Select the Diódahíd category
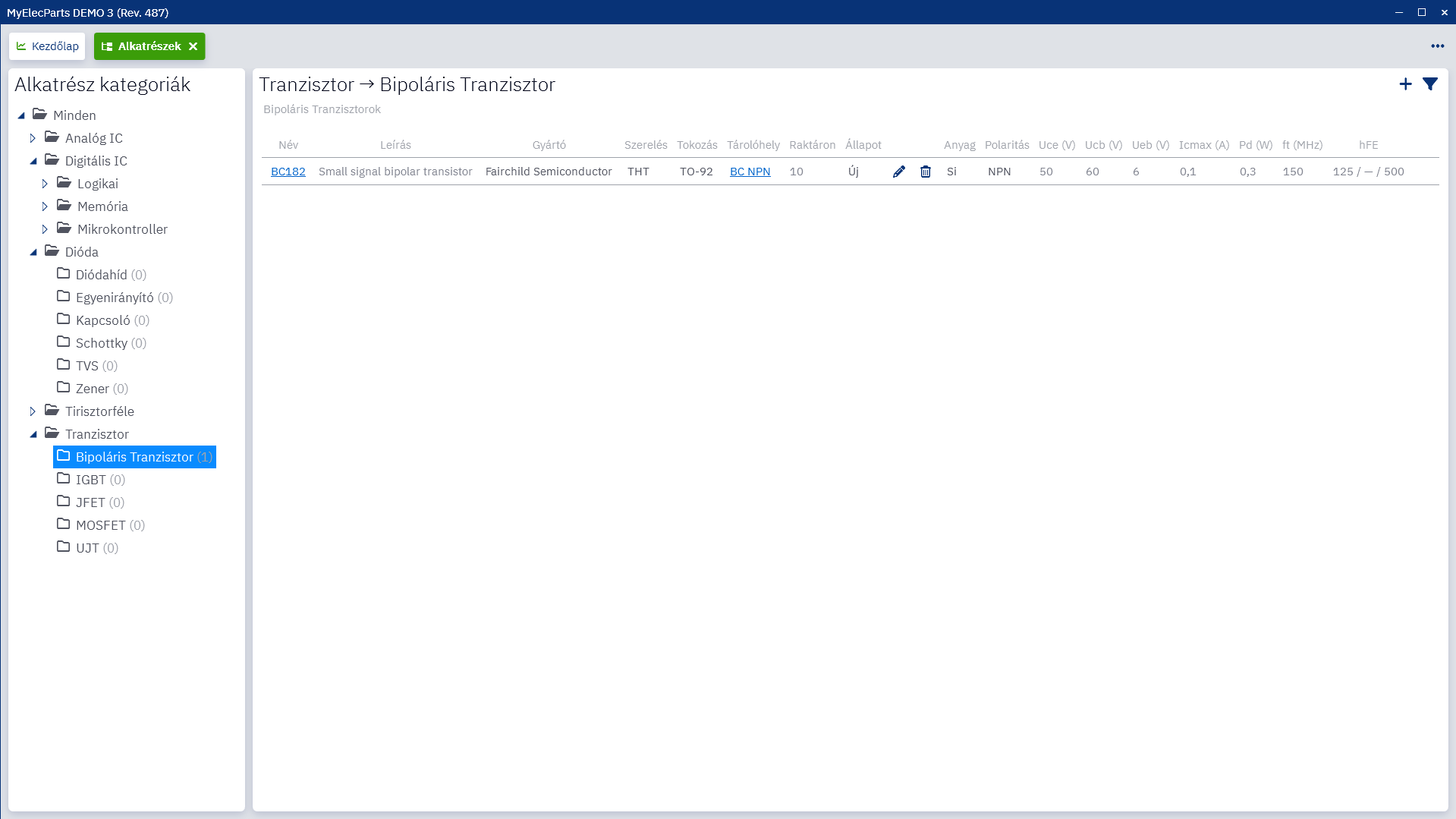 pyautogui.click(x=102, y=275)
